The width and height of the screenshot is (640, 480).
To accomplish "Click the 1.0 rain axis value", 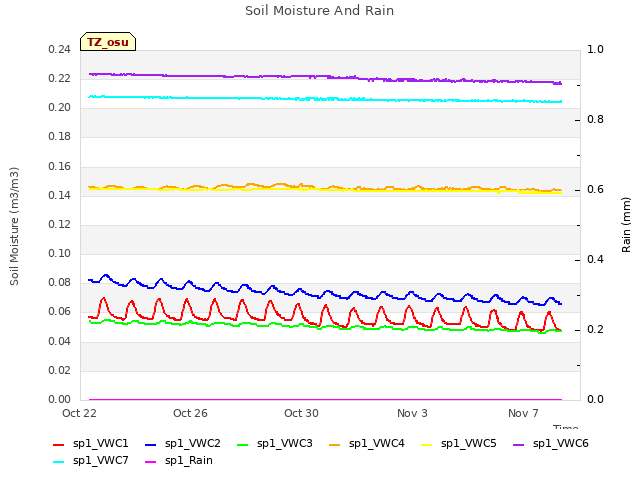I will pyautogui.click(x=596, y=50).
